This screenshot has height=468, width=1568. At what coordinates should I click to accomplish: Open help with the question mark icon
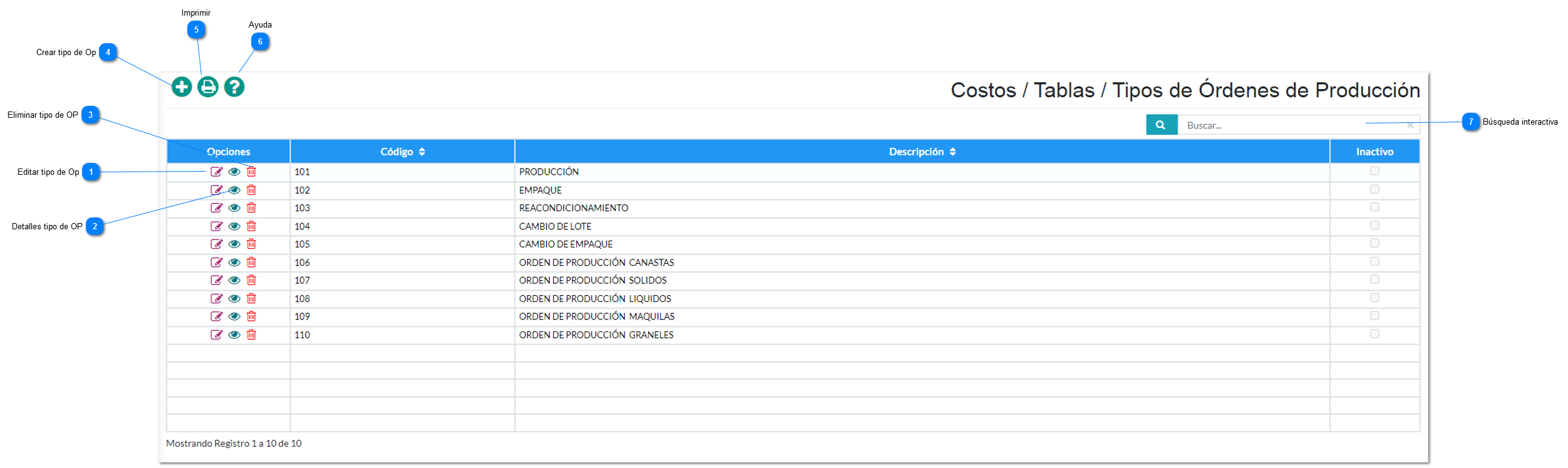click(x=234, y=86)
